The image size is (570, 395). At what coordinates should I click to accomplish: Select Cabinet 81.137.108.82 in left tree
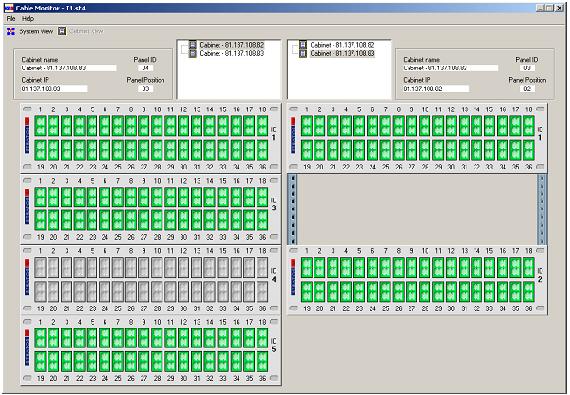(x=232, y=45)
